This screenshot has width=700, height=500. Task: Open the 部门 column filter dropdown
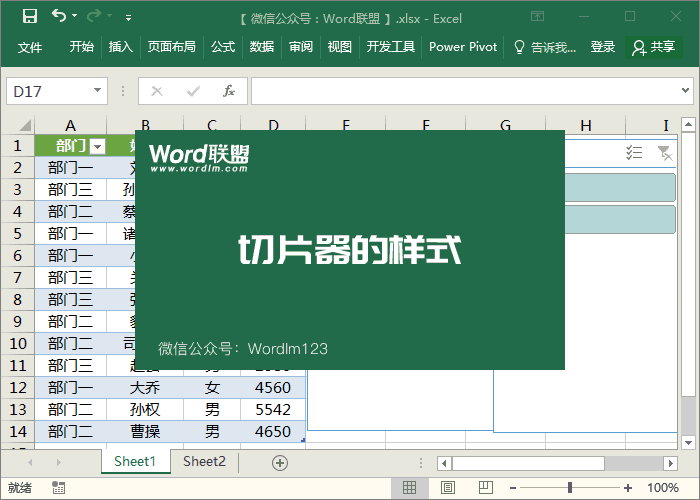(x=98, y=146)
